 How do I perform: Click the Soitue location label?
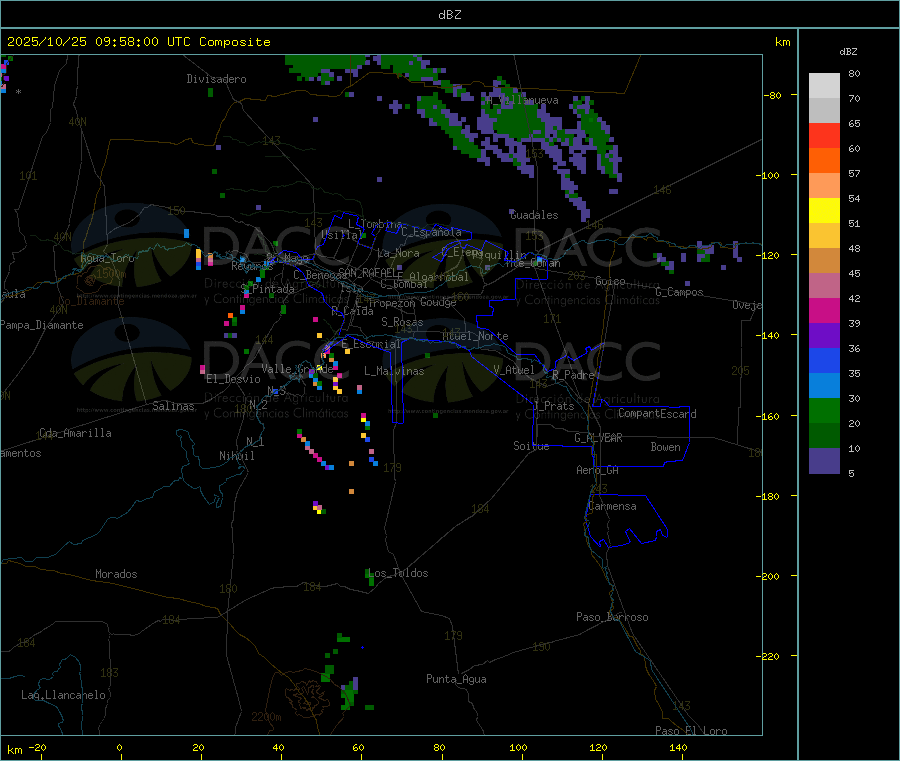pyautogui.click(x=531, y=446)
